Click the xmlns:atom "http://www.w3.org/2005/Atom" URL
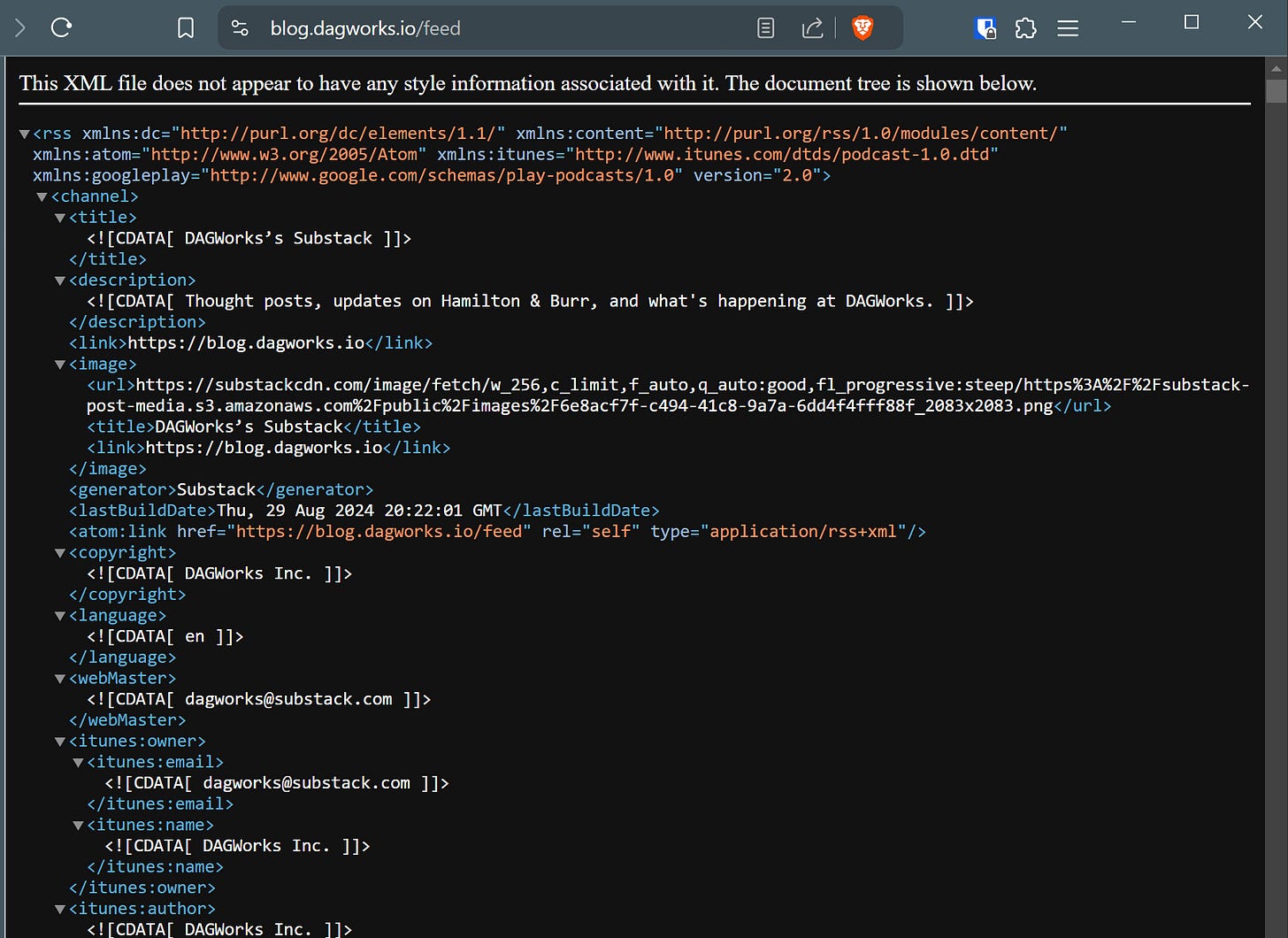Screen dimensions: 1288x938 click(283, 155)
